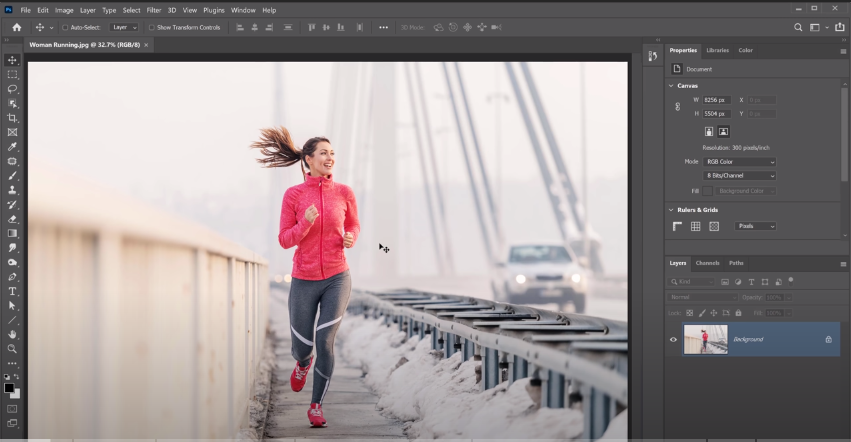The width and height of the screenshot is (851, 442).
Task: Set canvas to landscape orientation icon
Action: pos(724,131)
